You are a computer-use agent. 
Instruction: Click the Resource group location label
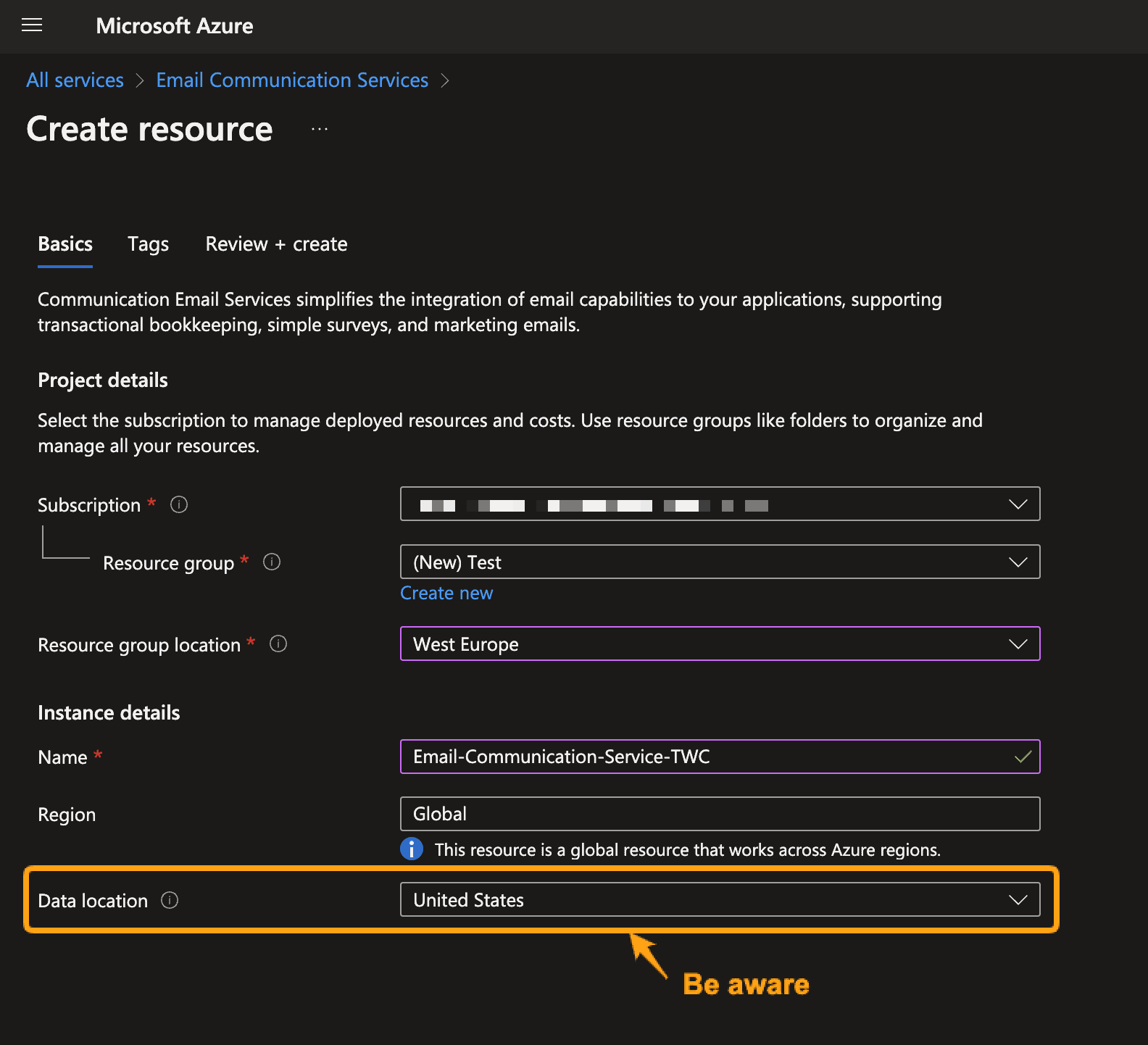139,645
